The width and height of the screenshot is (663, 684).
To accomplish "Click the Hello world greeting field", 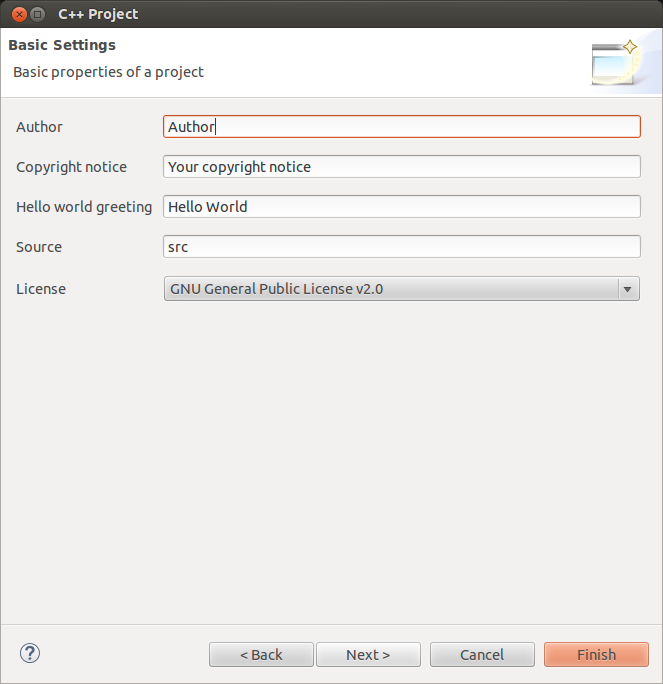I will (x=402, y=207).
